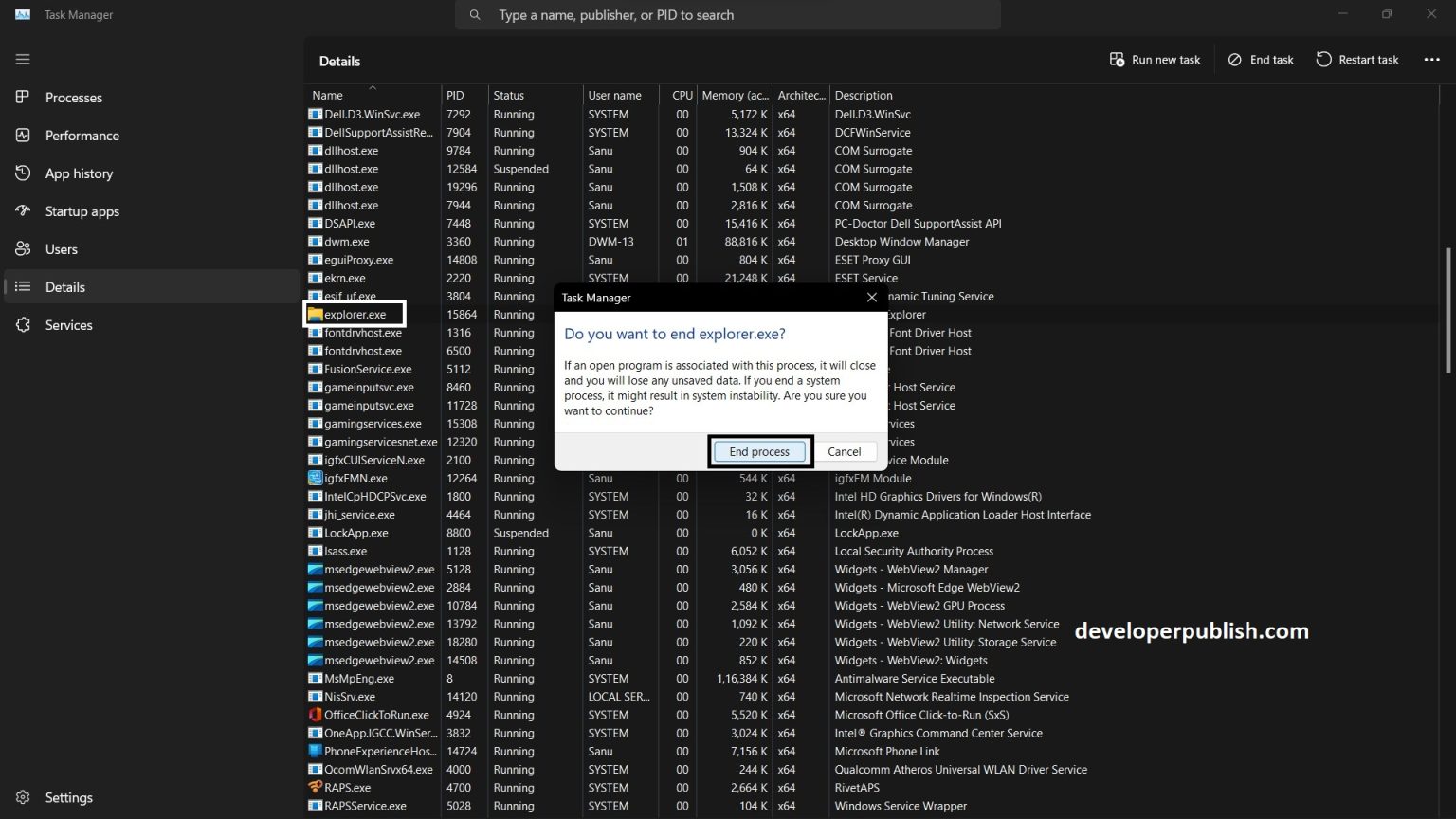The width and height of the screenshot is (1456, 819).
Task: Open the Users section
Action: tap(61, 248)
